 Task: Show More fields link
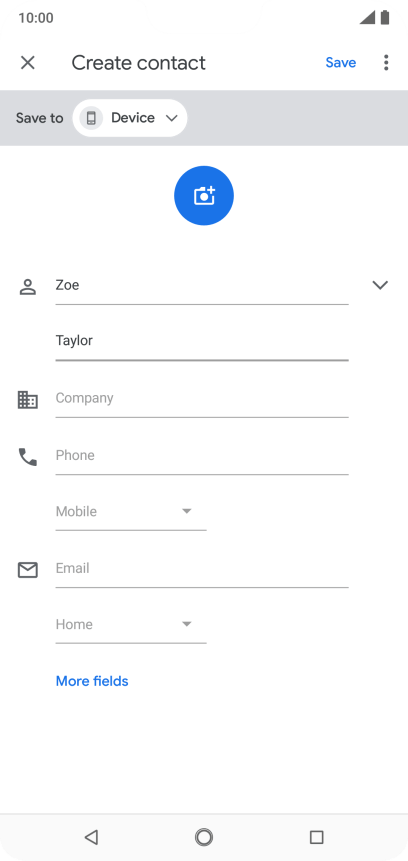(92, 681)
